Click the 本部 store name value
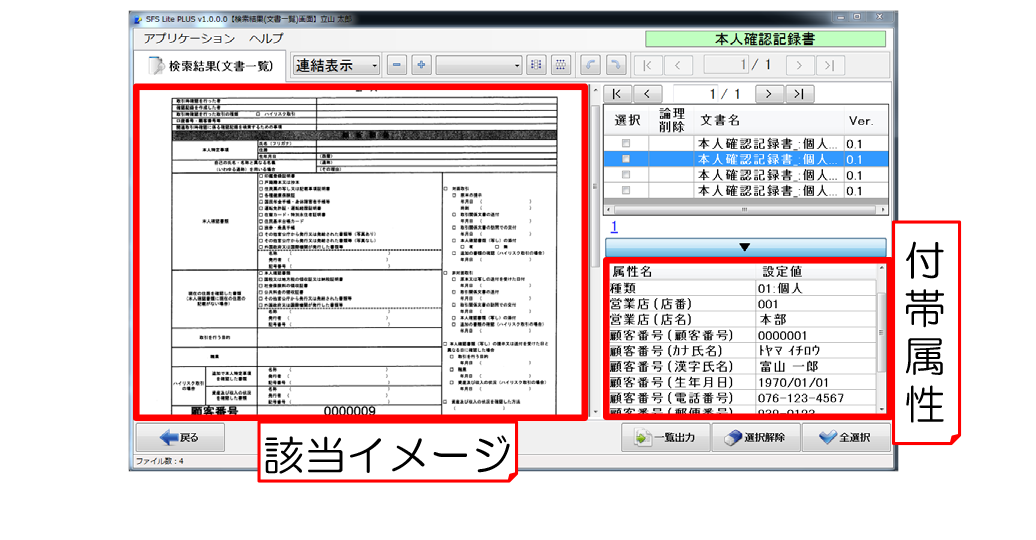 [x=816, y=320]
